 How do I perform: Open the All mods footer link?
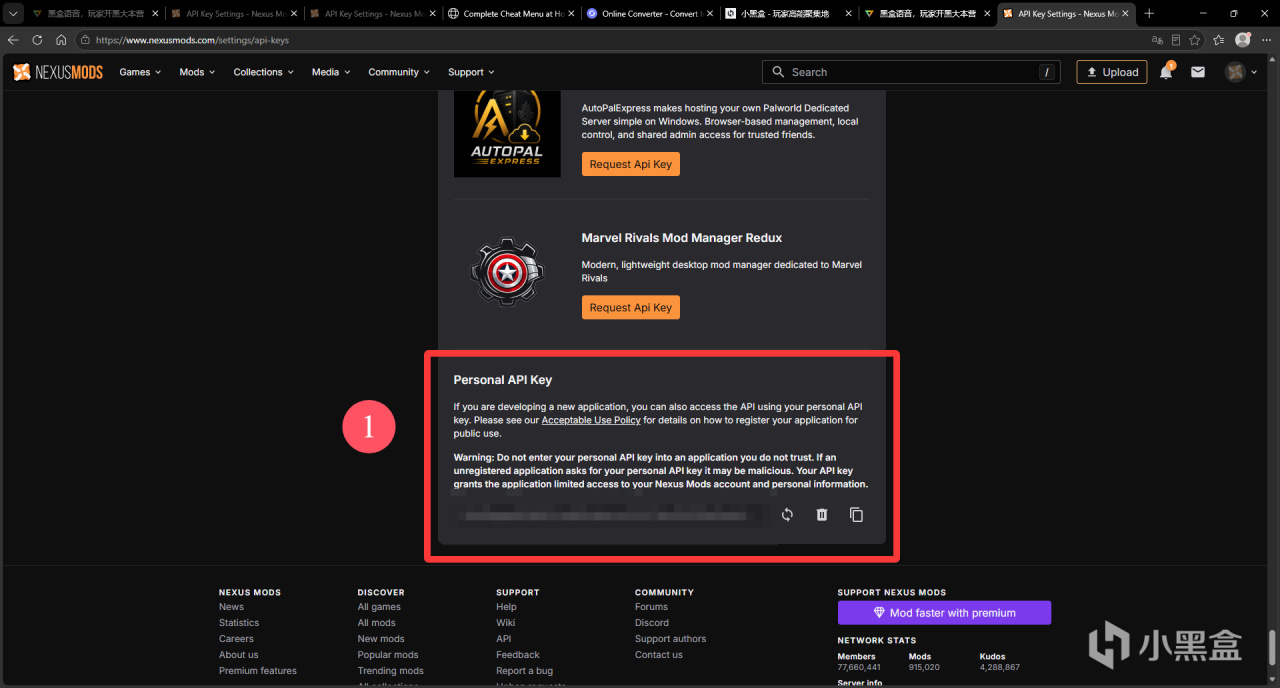coord(377,622)
